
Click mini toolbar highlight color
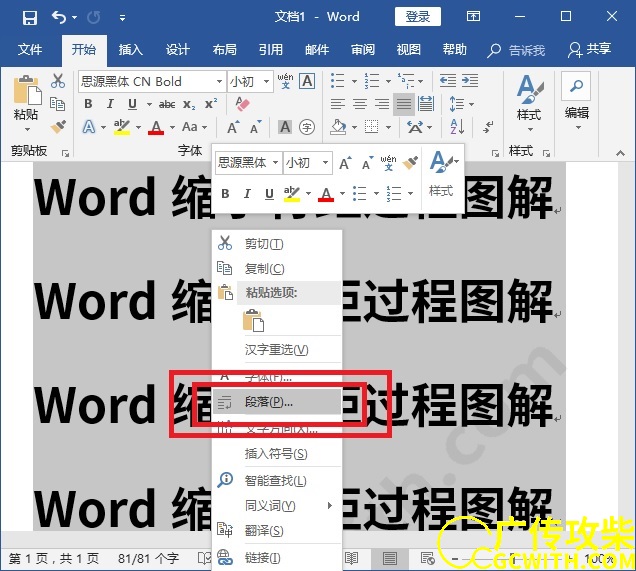pyautogui.click(x=292, y=194)
